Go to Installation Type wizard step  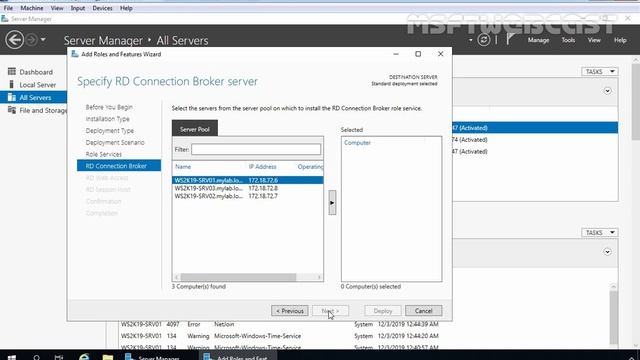click(107, 119)
